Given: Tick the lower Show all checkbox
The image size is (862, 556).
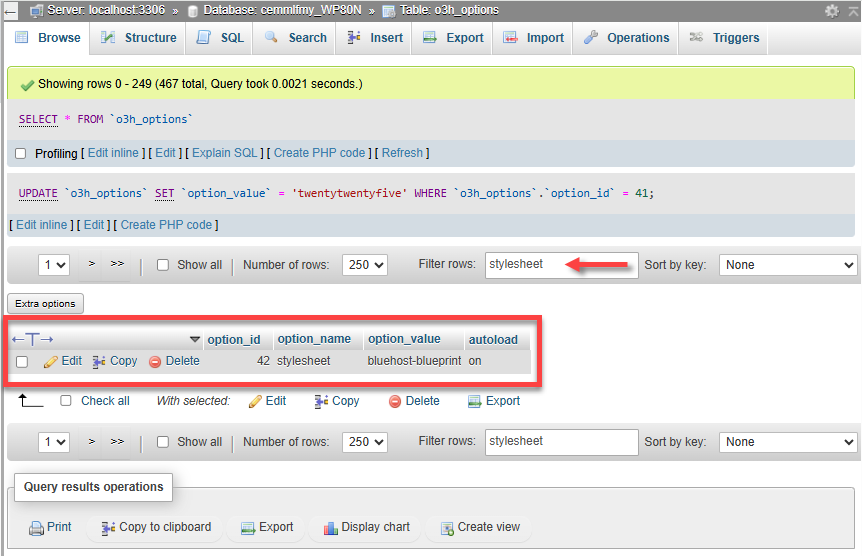Looking at the screenshot, I should pos(163,442).
